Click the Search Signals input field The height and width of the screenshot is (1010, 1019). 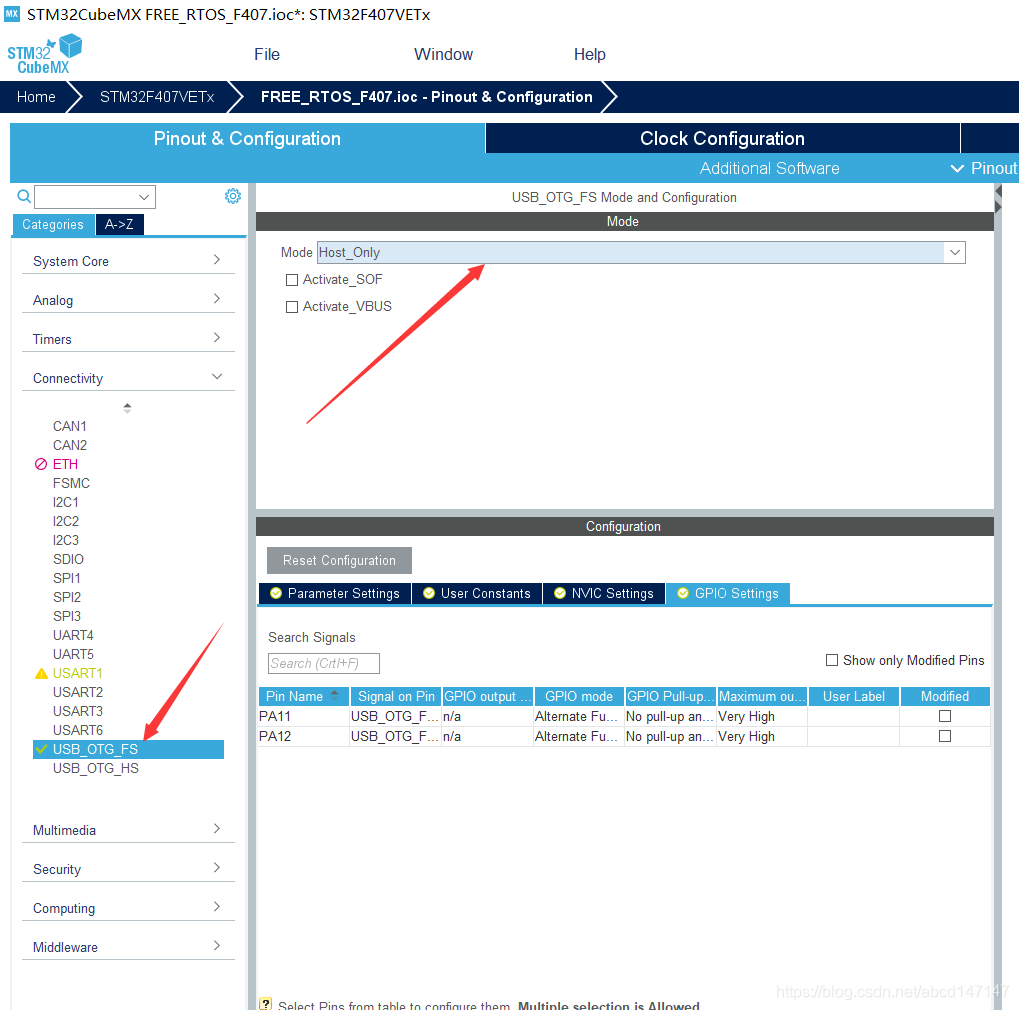[x=324, y=663]
